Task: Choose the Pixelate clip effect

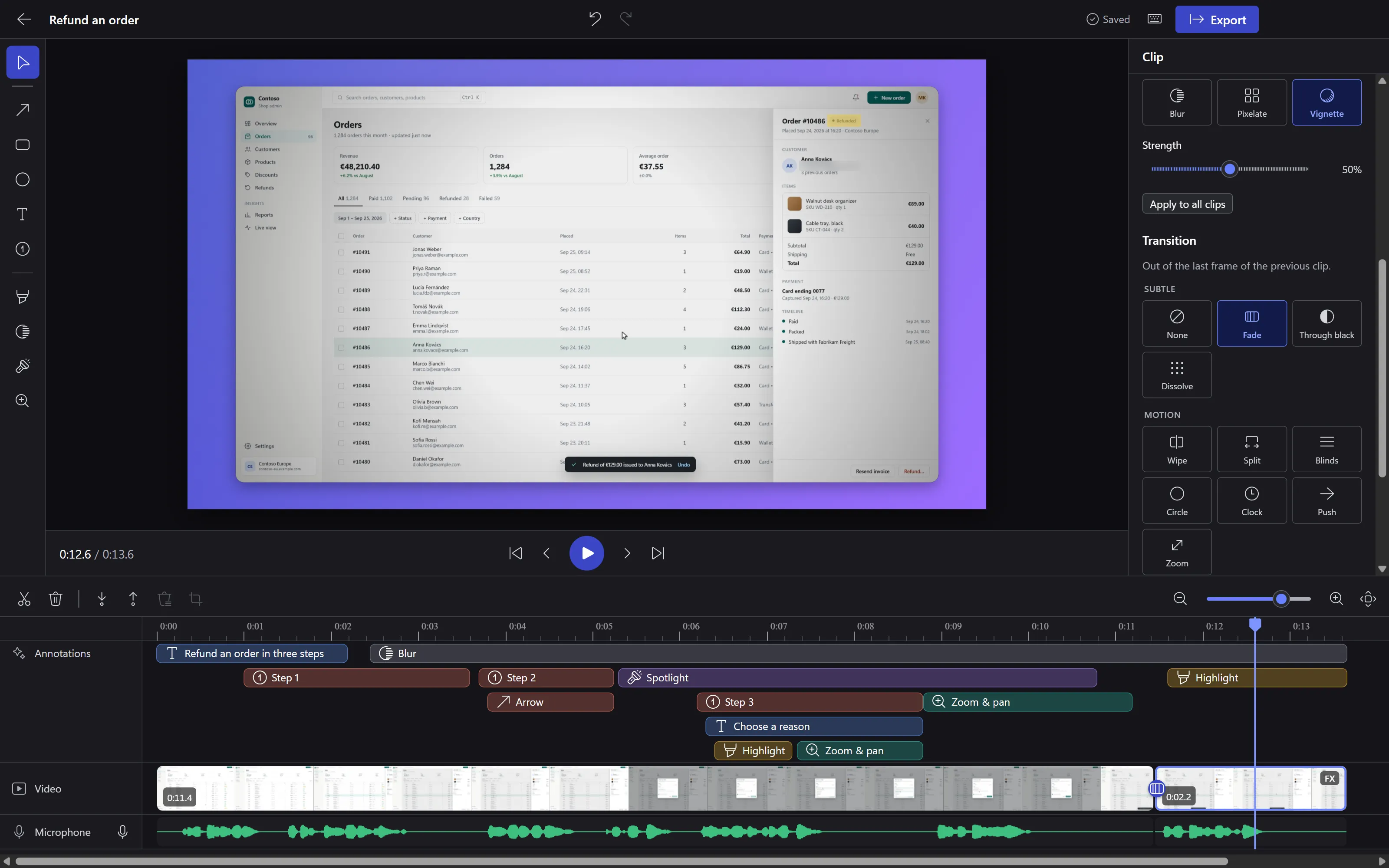Action: 1251,102
